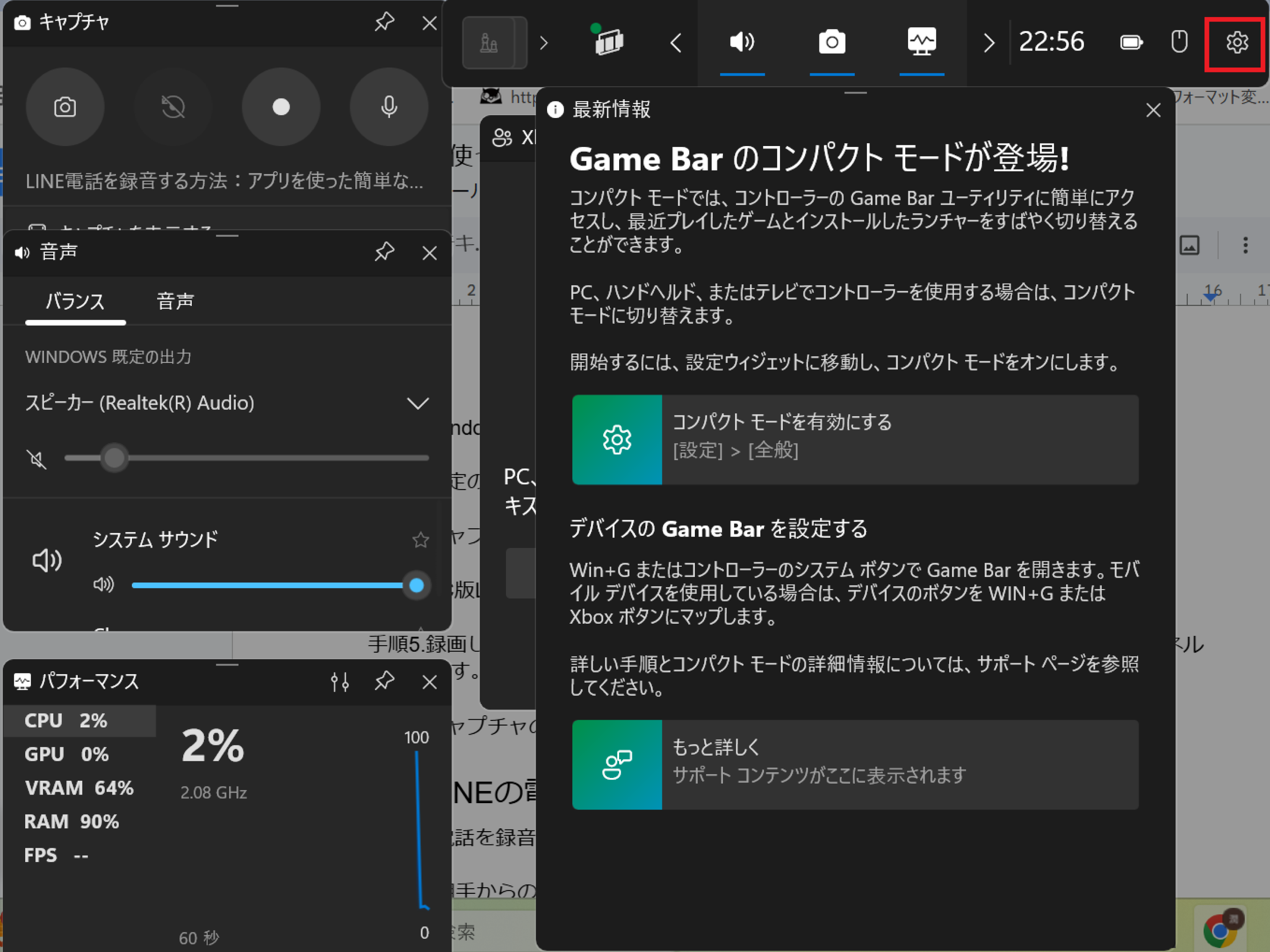Open the capture widget from Game Bar toolbar
Screen dimensions: 1270x952
coord(831,42)
